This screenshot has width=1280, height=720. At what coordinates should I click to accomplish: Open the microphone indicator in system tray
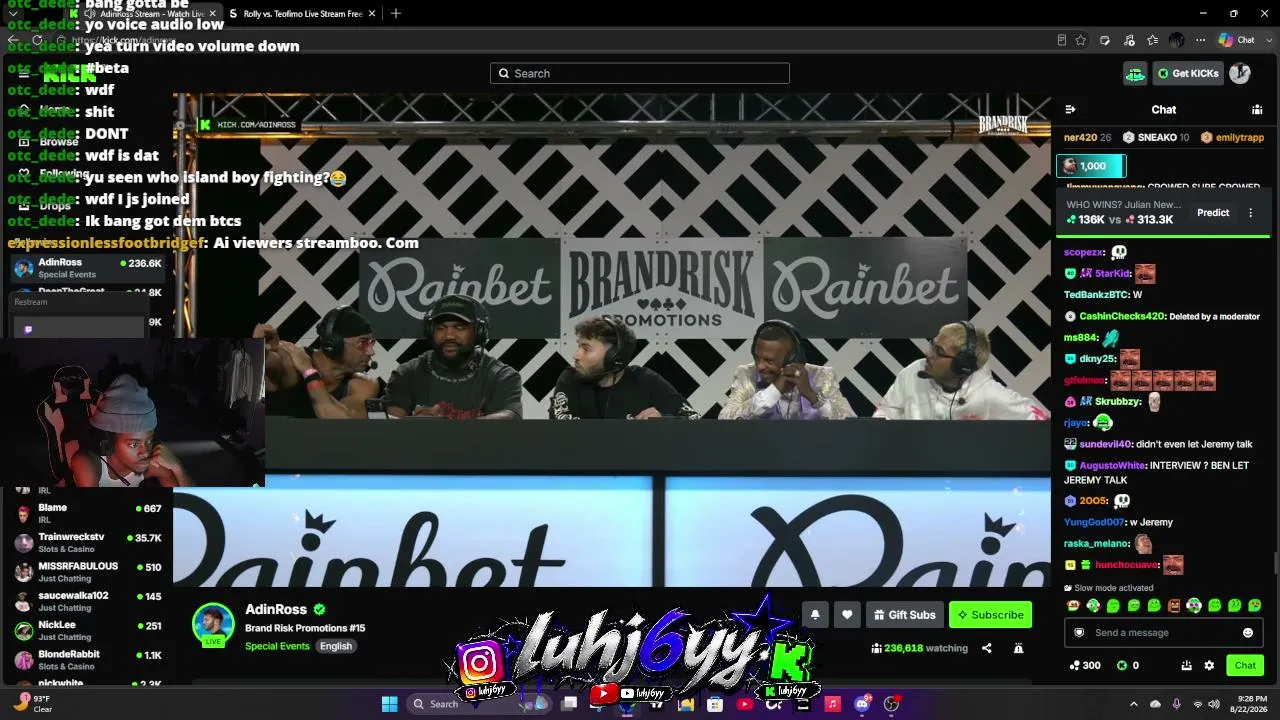click(1176, 704)
